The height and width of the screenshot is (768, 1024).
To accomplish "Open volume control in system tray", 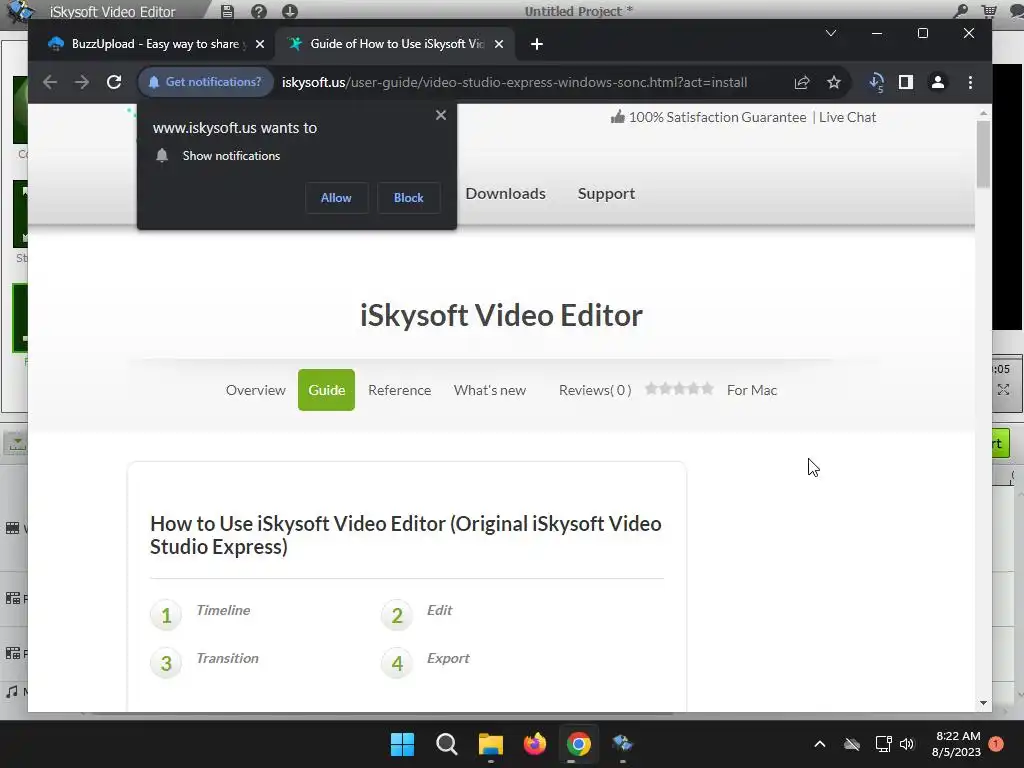I will pos(907,744).
